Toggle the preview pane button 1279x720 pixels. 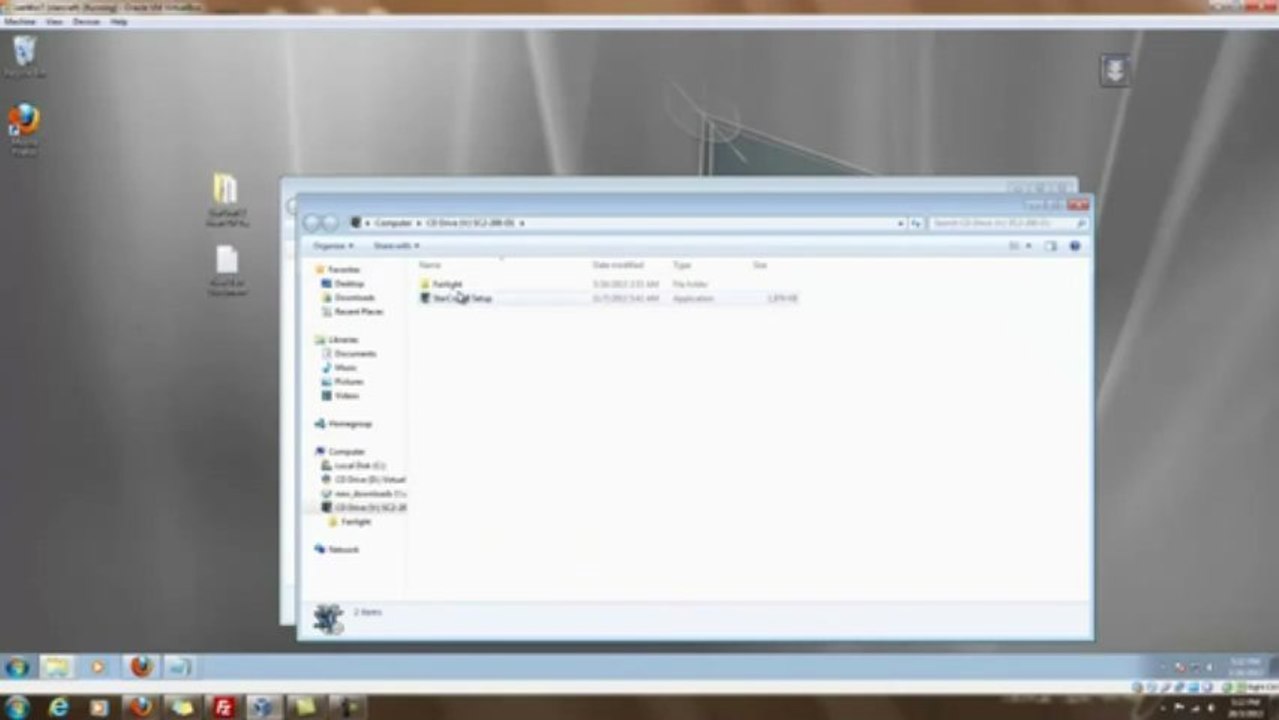click(1050, 246)
